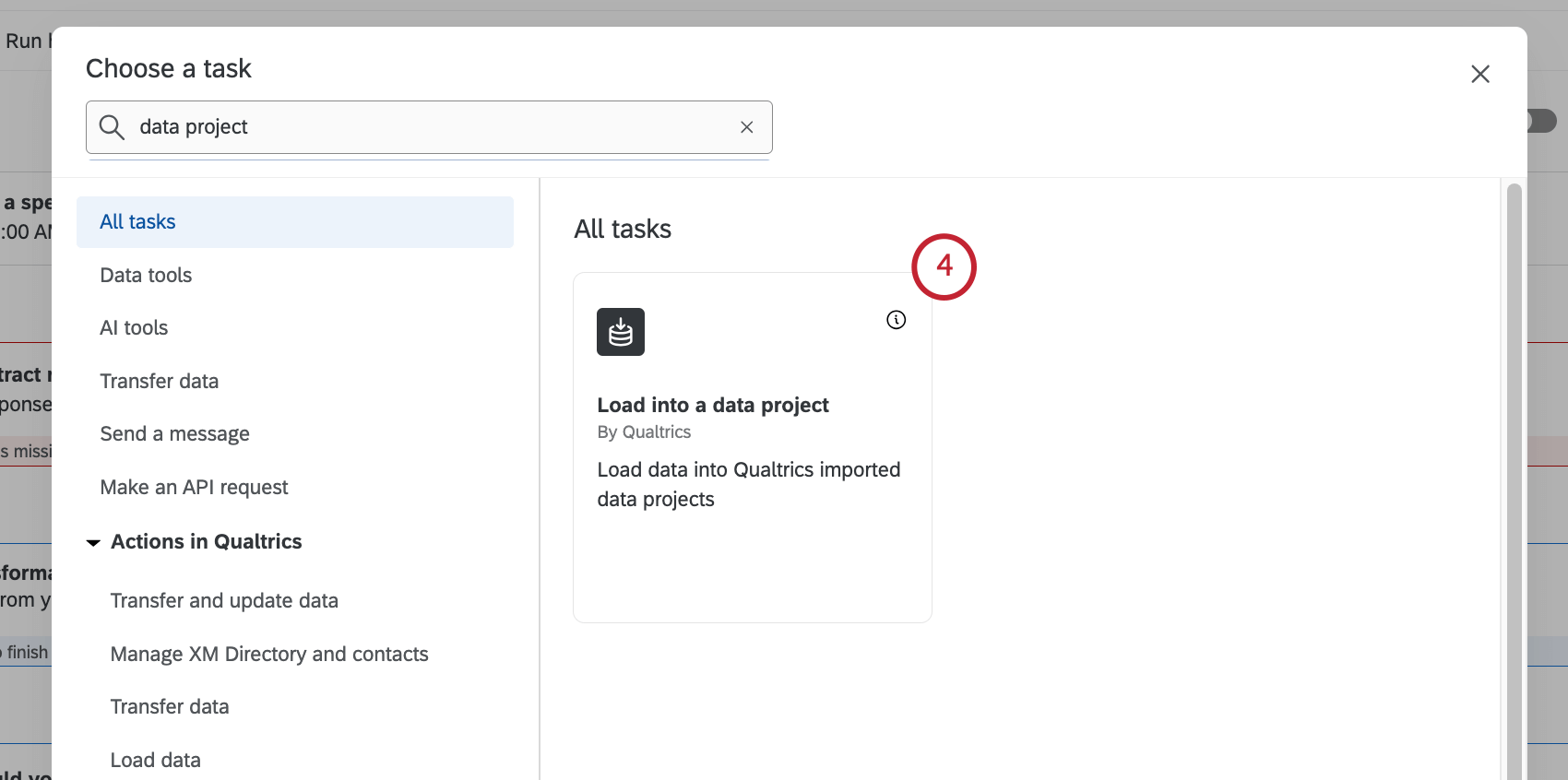Select the Load data subcategory

point(156,761)
